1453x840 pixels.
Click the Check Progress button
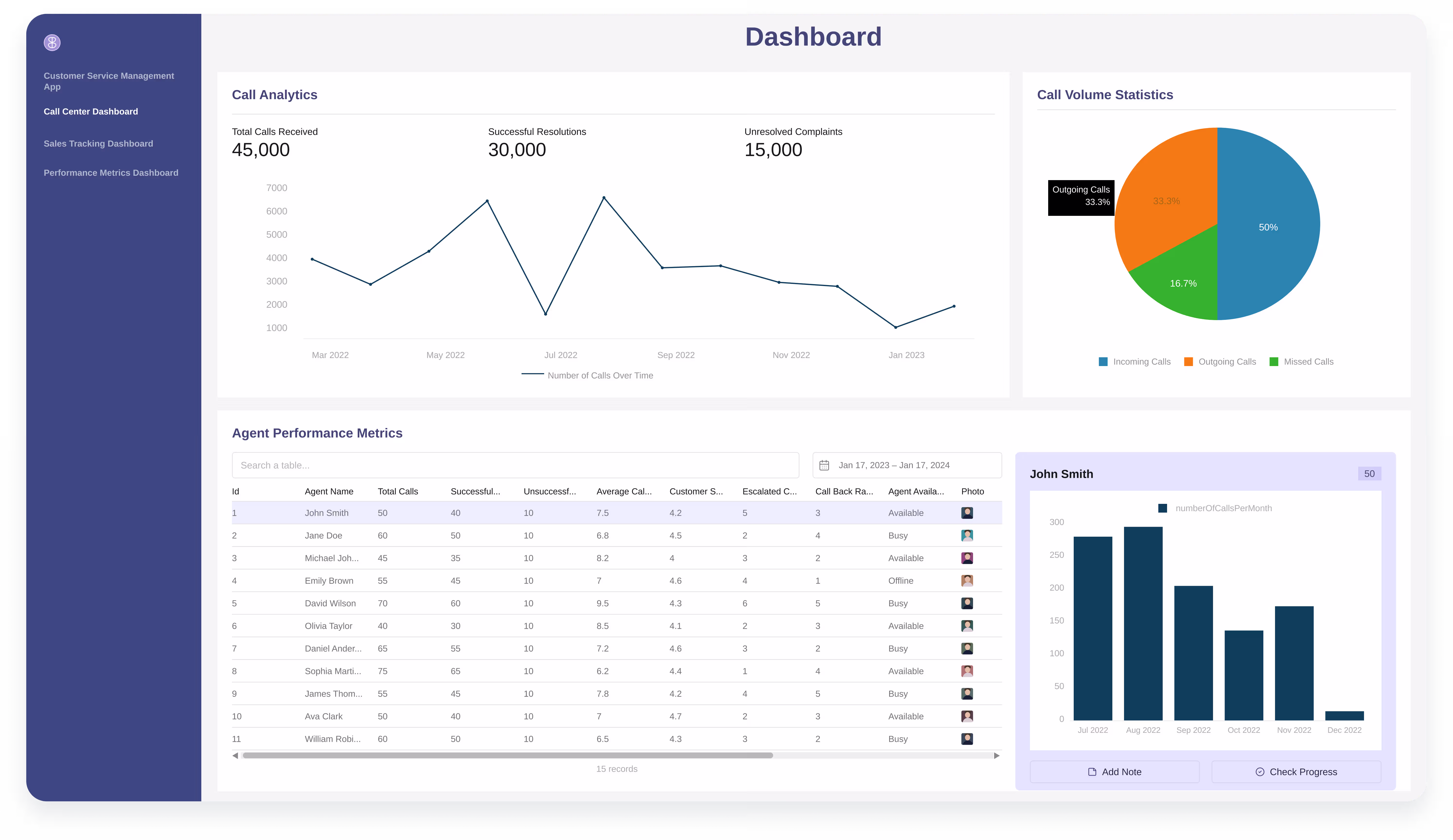[x=1296, y=771]
